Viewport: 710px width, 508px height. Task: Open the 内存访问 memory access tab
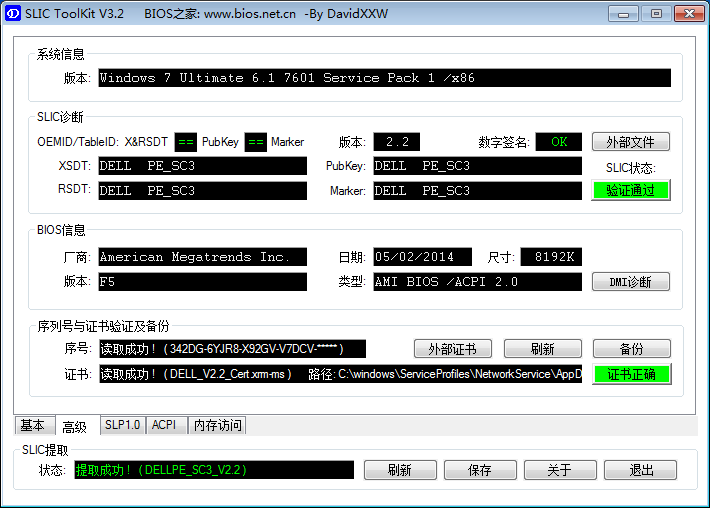[x=217, y=425]
